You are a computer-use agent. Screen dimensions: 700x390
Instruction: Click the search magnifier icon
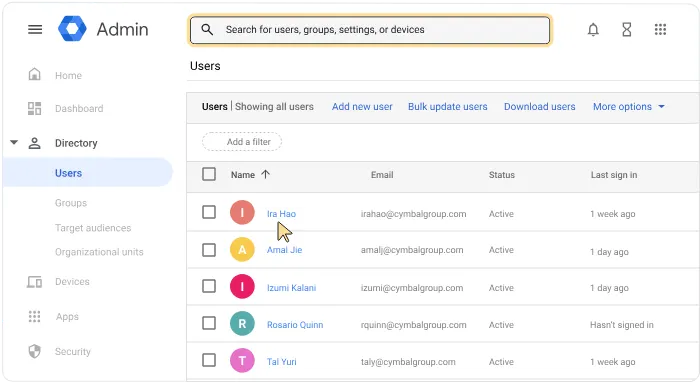(207, 29)
